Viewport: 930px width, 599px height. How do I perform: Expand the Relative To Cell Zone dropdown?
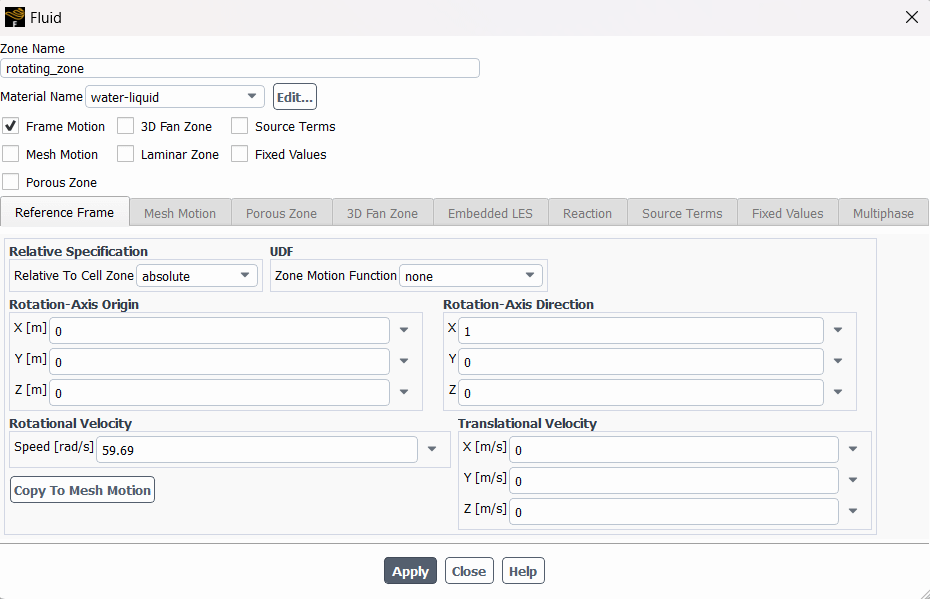245,275
